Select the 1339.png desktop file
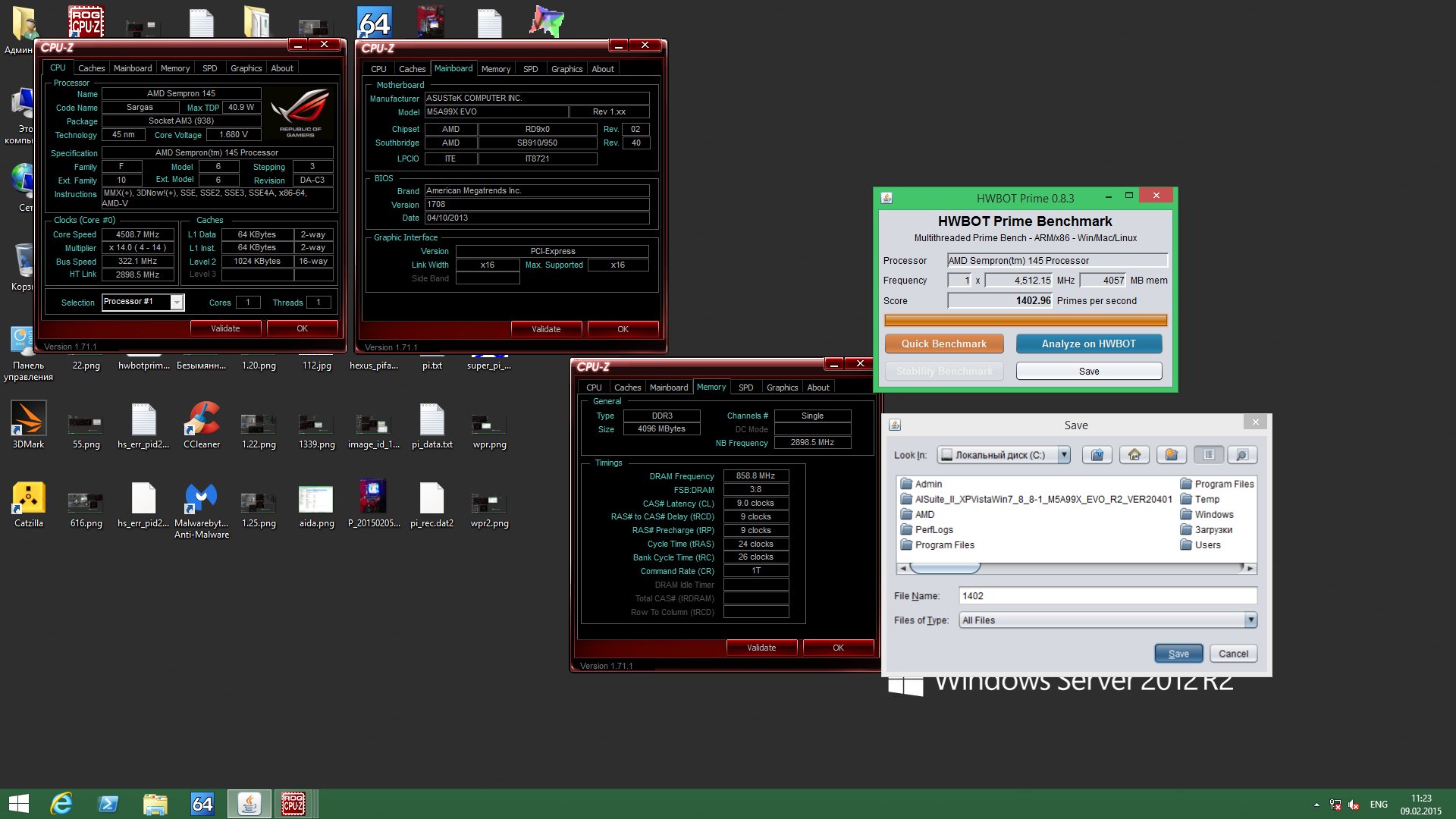 pyautogui.click(x=316, y=429)
